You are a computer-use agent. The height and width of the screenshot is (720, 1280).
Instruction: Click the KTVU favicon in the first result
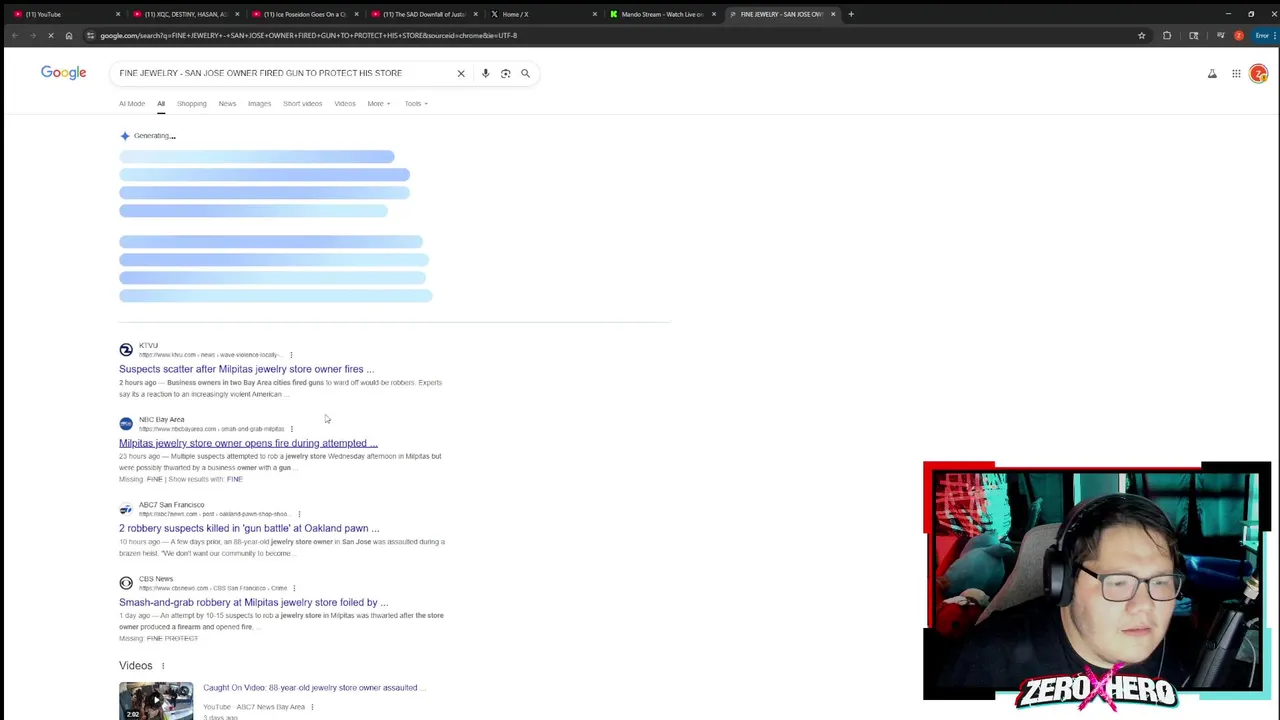coord(126,350)
